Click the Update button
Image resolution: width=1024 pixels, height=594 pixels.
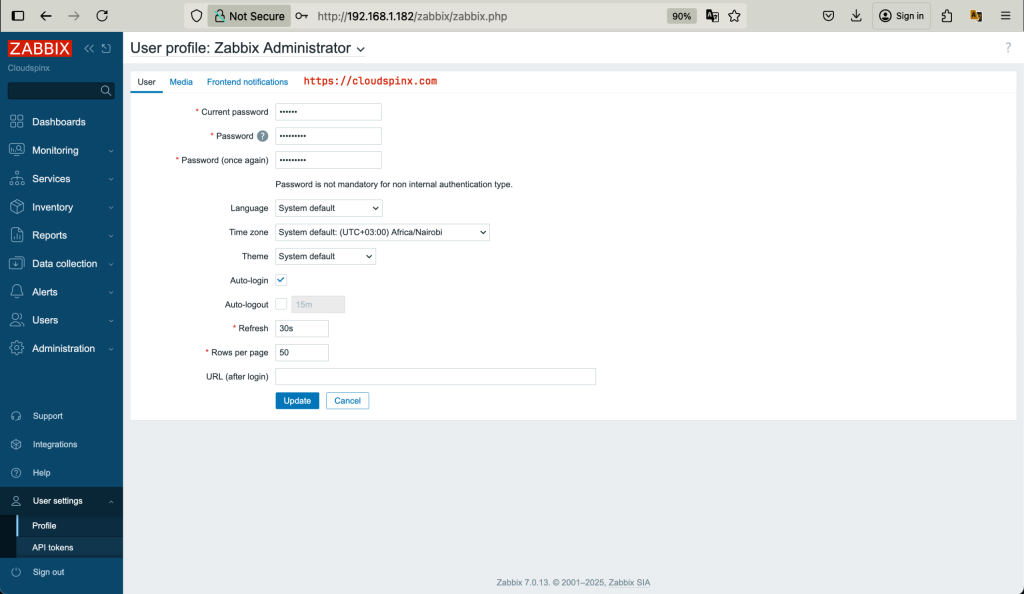(x=296, y=400)
